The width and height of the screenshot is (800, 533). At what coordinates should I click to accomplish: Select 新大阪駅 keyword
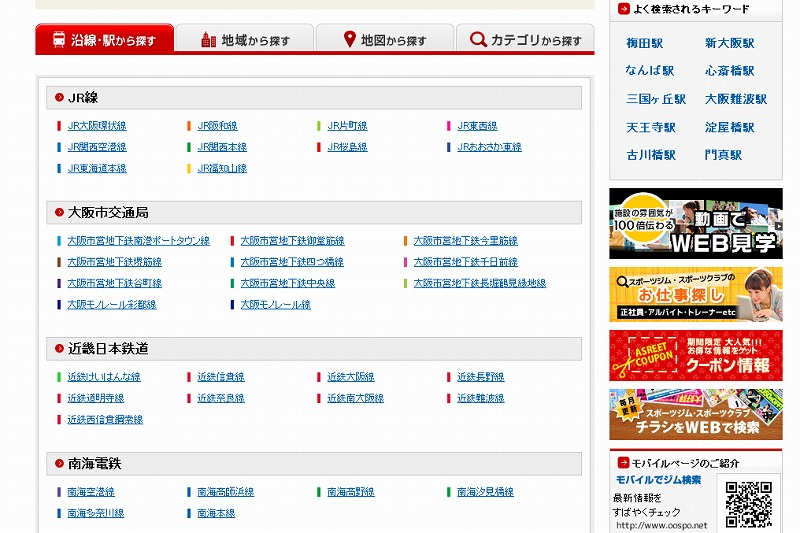[x=730, y=43]
